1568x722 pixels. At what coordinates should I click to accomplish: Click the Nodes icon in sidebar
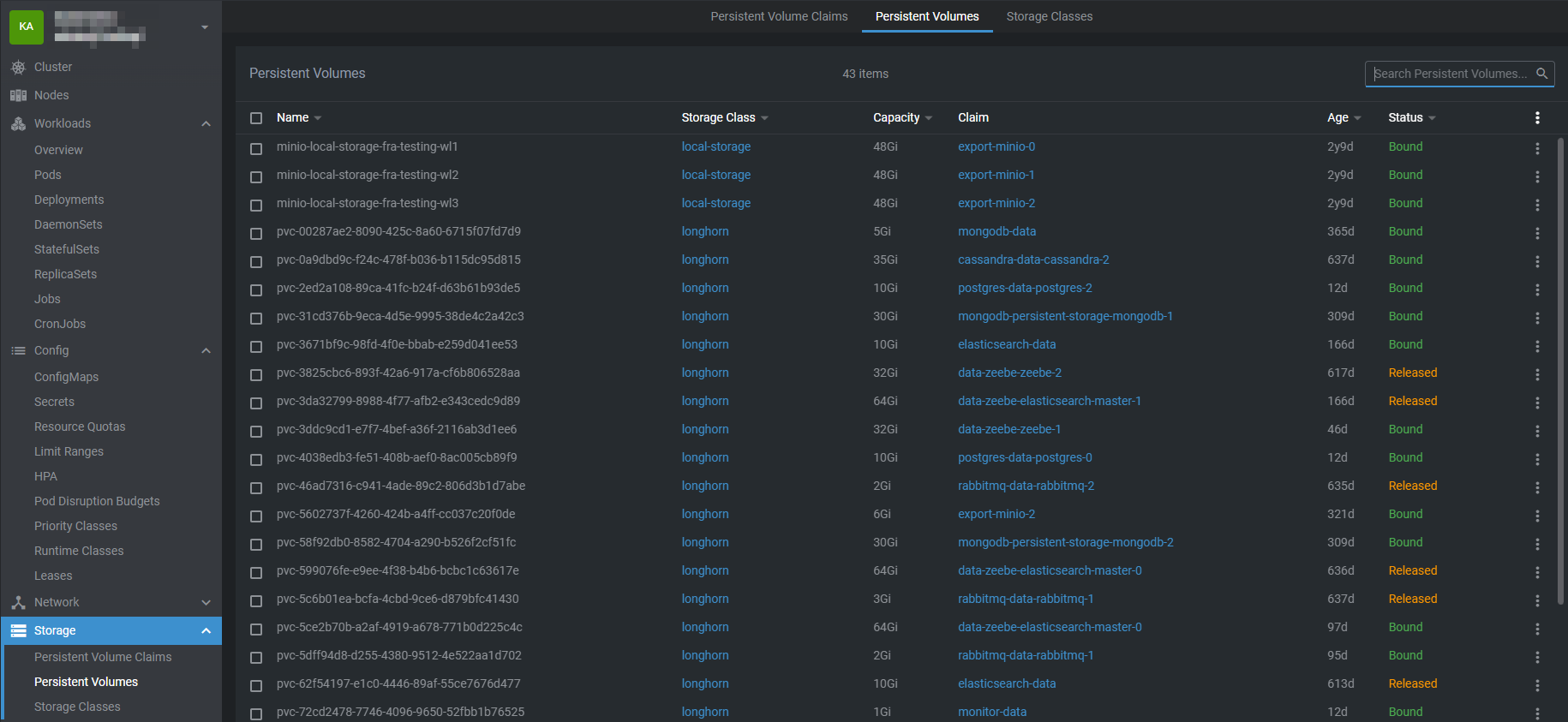point(18,95)
